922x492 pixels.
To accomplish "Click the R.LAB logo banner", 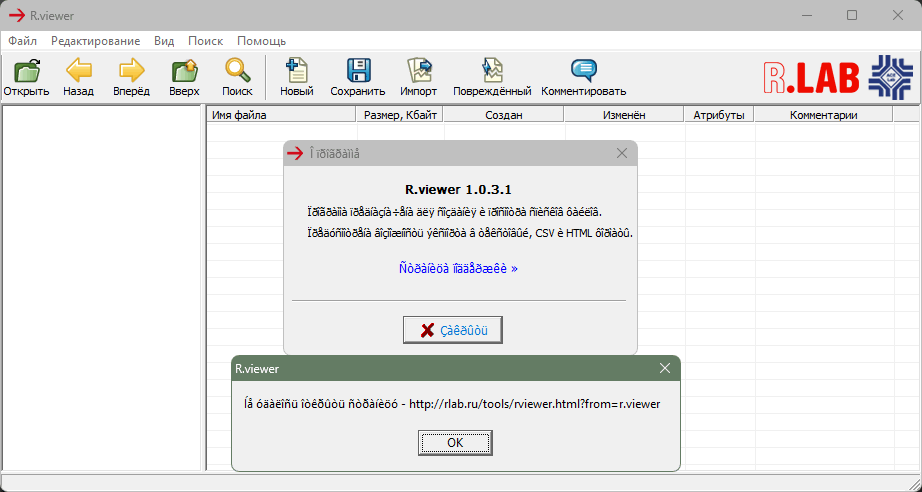I will (x=838, y=77).
